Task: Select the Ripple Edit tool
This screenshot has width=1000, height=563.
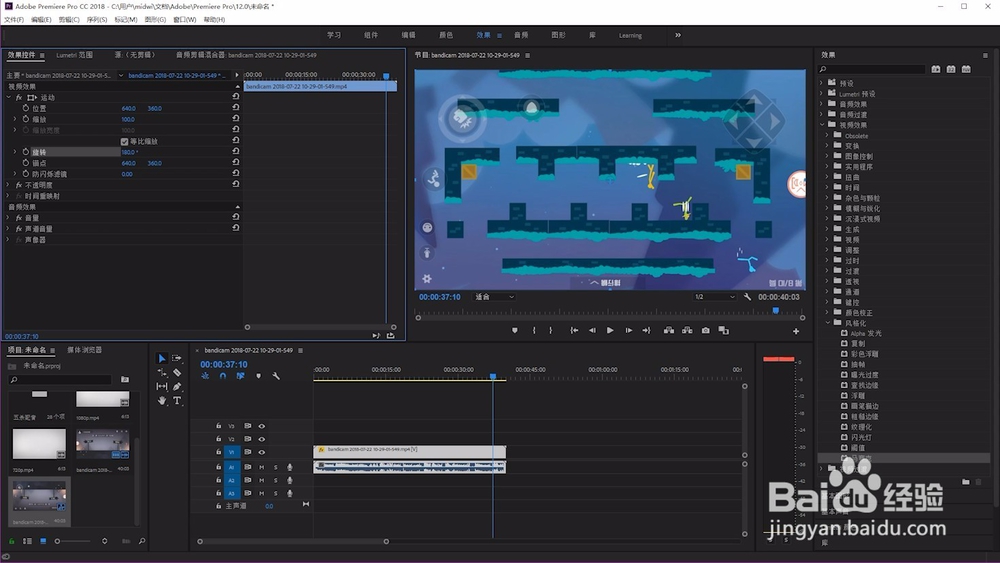Action: pyautogui.click(x=161, y=372)
